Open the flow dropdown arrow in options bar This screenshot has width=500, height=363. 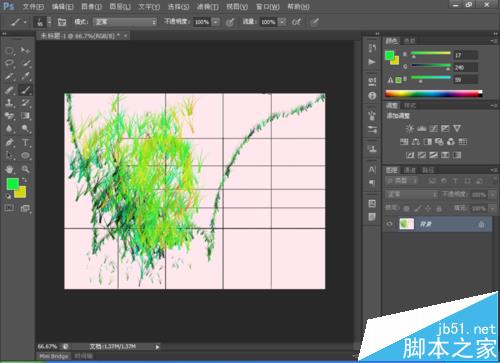(282, 22)
